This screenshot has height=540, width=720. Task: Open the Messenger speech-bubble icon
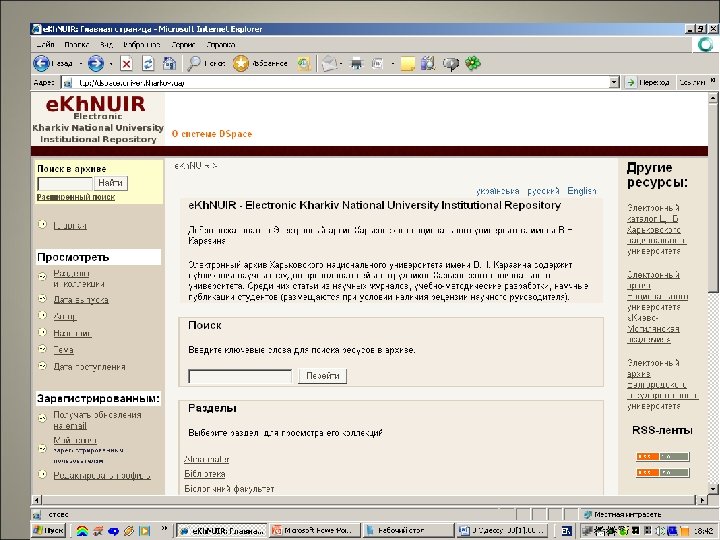(x=450, y=64)
